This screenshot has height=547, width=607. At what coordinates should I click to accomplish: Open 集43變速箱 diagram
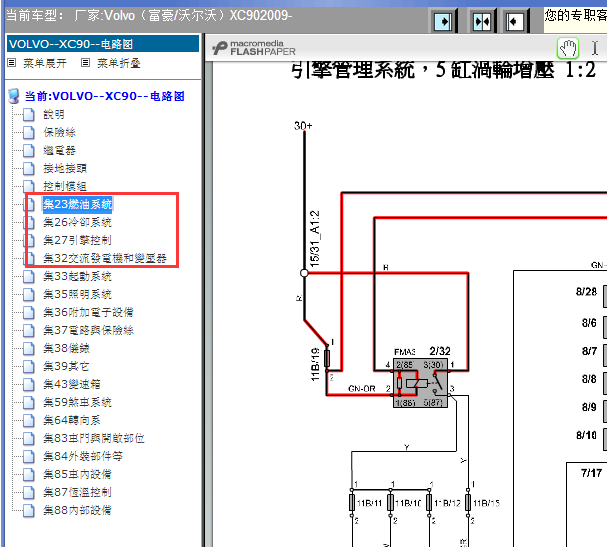coord(72,384)
